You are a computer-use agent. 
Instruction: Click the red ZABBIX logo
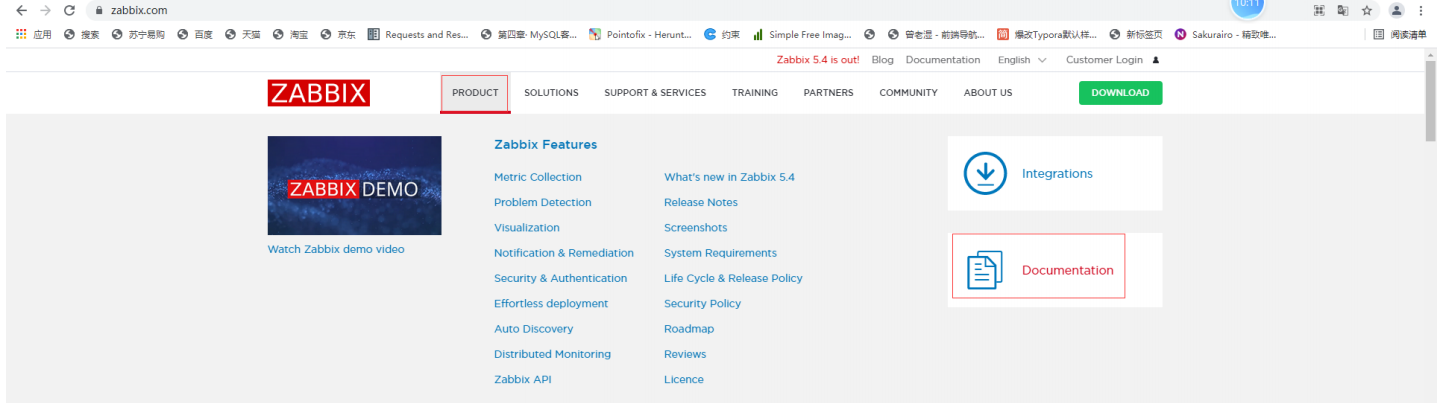[x=319, y=93]
